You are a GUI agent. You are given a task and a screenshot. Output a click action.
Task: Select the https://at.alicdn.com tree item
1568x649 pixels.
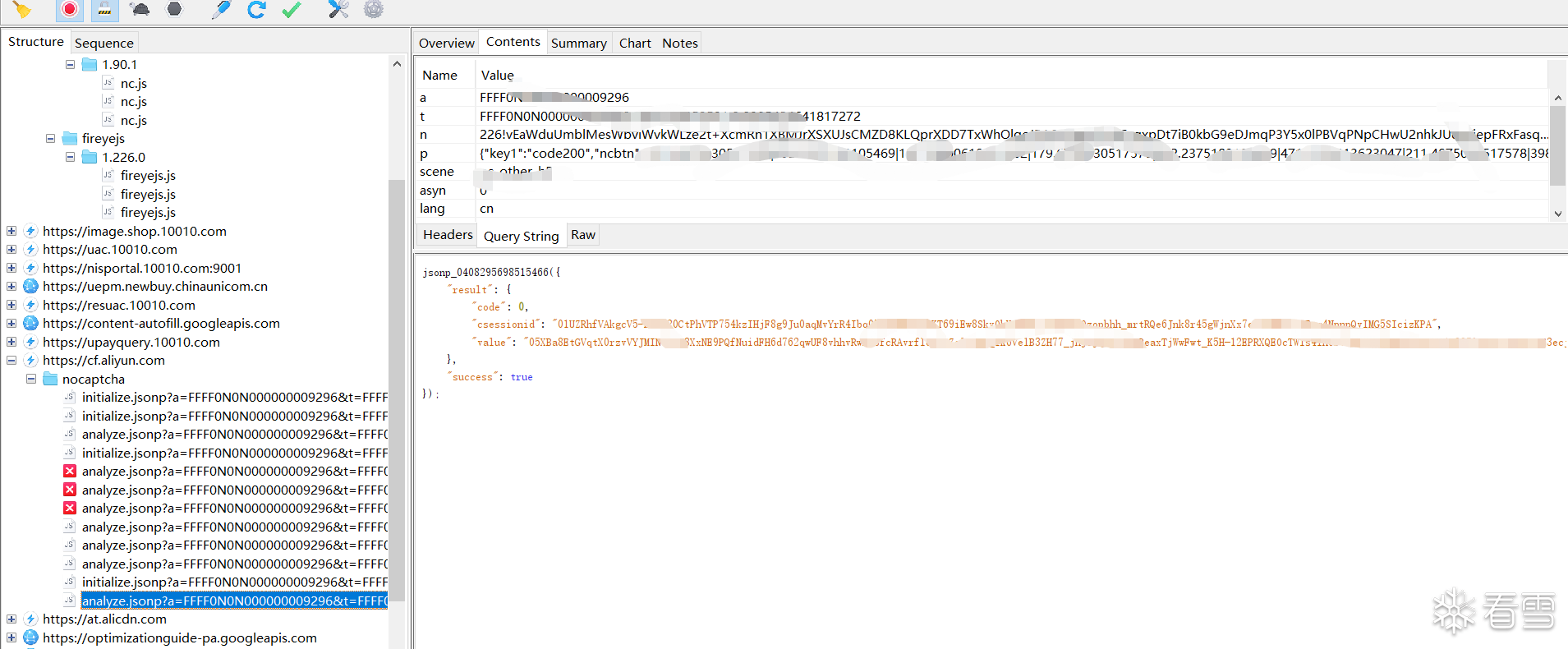tap(104, 619)
